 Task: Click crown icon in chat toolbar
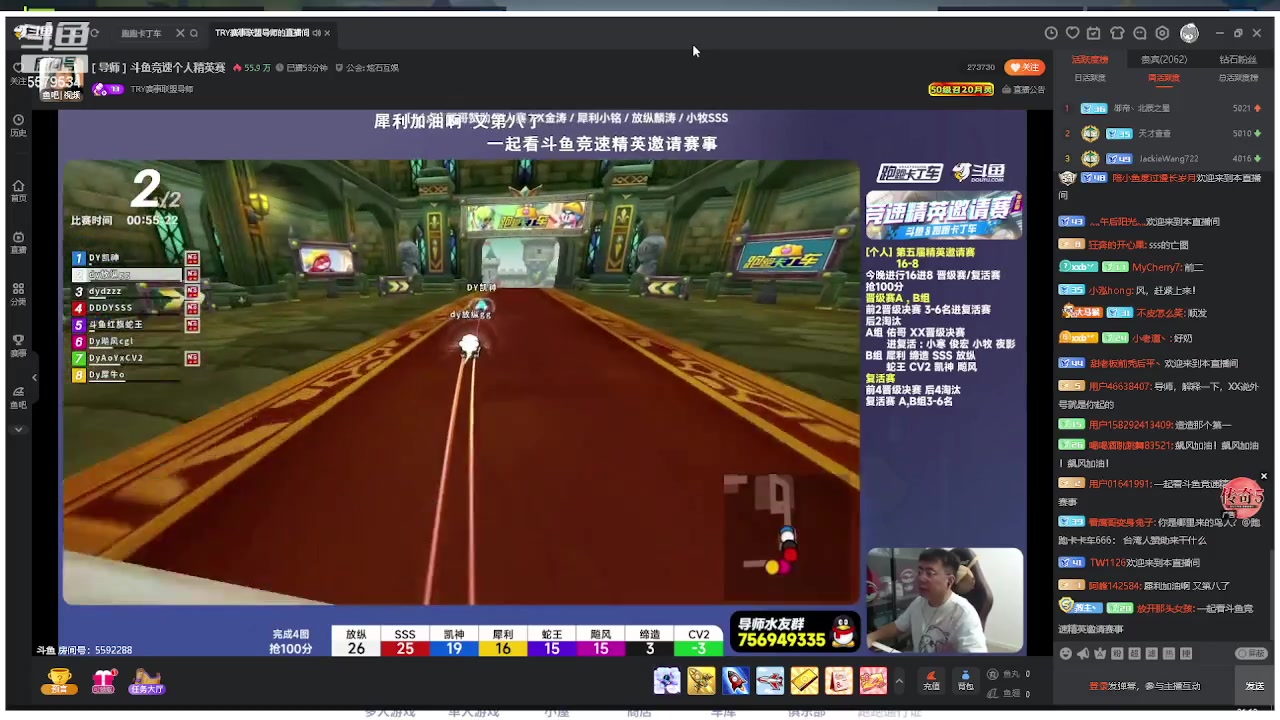click(x=1100, y=654)
